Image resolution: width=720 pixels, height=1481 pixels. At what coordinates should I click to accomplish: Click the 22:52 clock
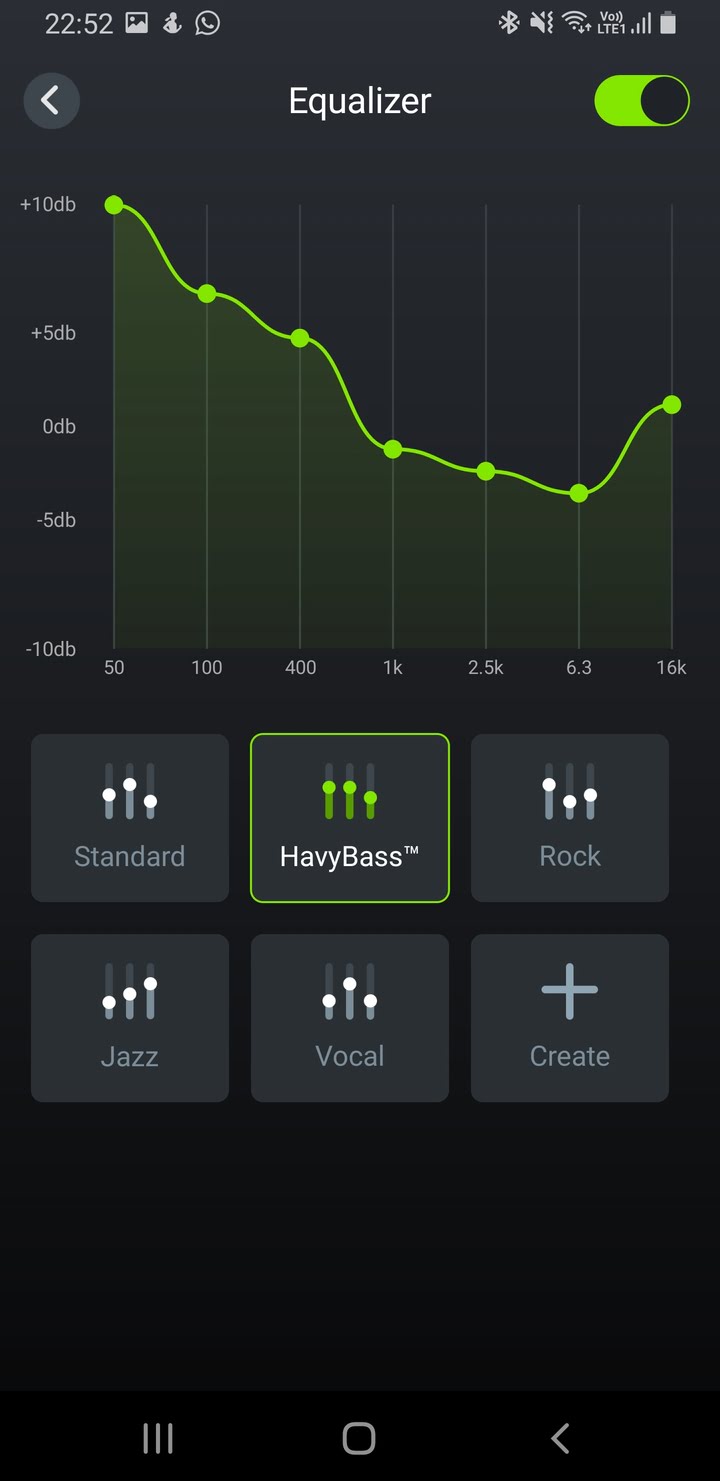[x=79, y=24]
